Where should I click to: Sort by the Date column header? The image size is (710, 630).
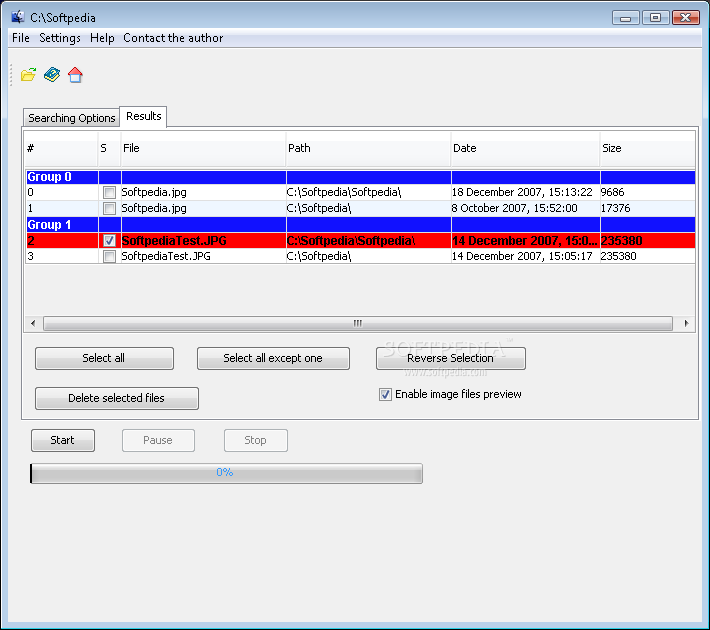tap(525, 148)
